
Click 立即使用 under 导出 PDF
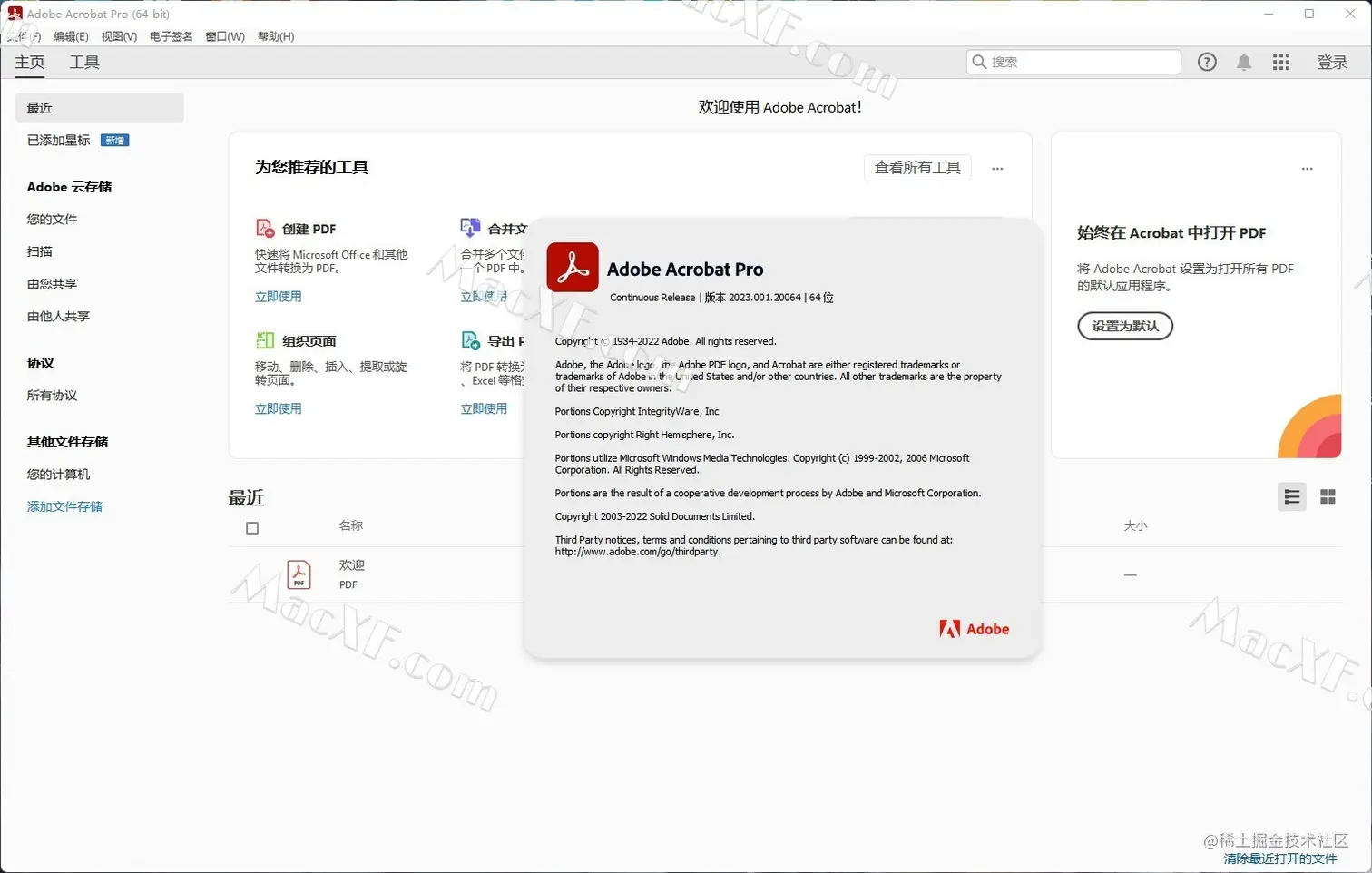pos(484,409)
